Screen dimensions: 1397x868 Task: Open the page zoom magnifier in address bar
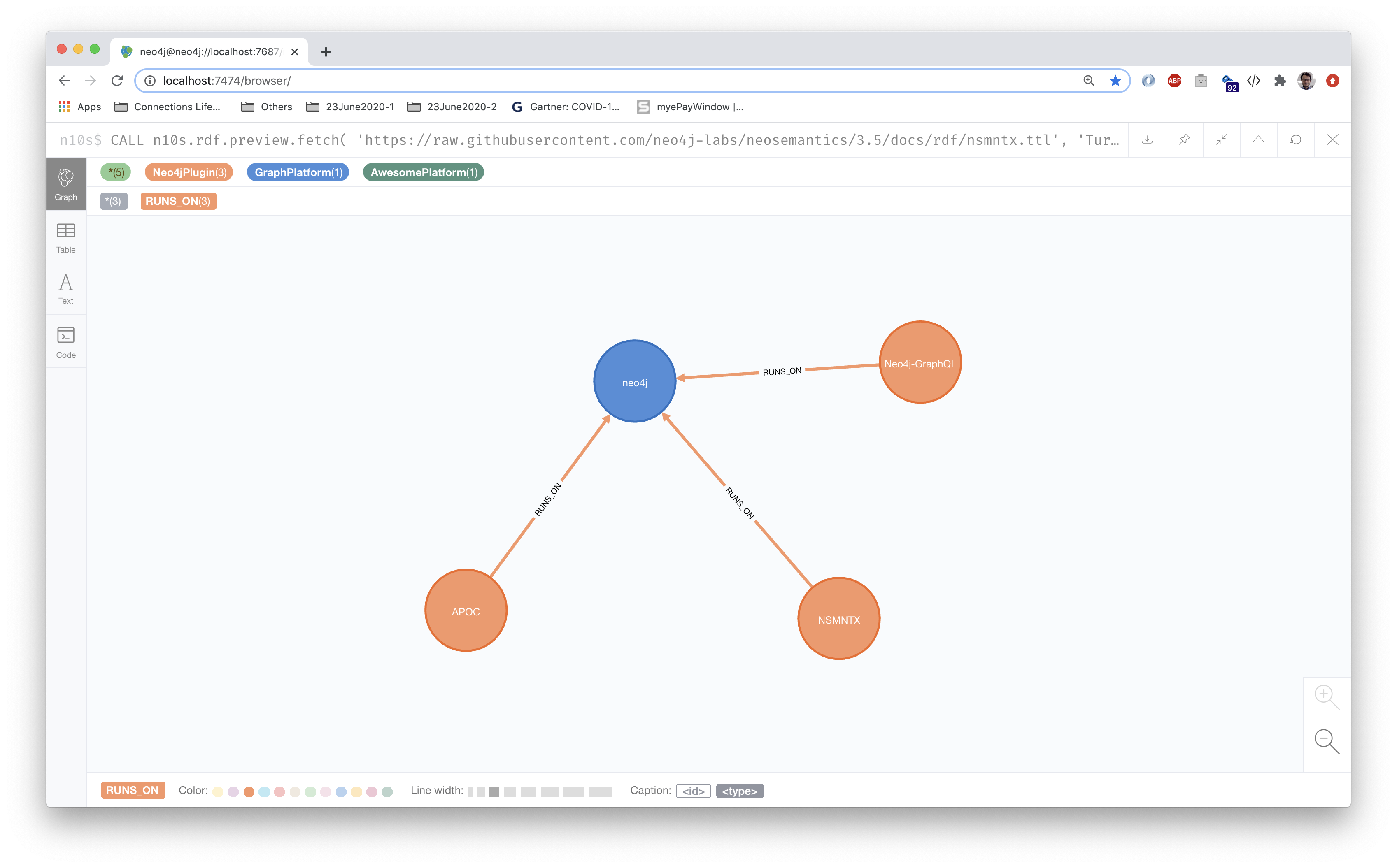pos(1089,81)
